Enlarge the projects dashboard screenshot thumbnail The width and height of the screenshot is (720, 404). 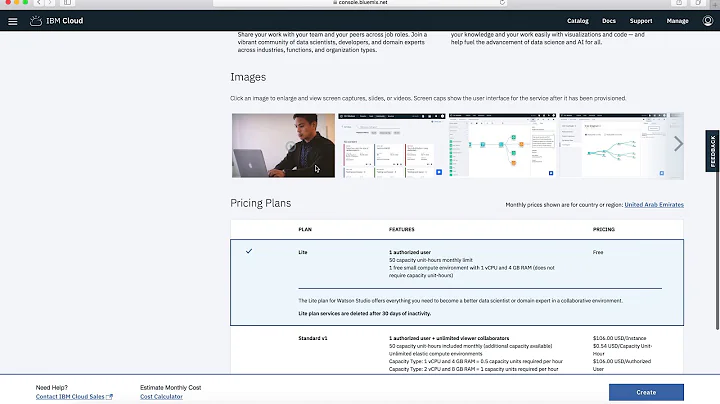tap(392, 146)
